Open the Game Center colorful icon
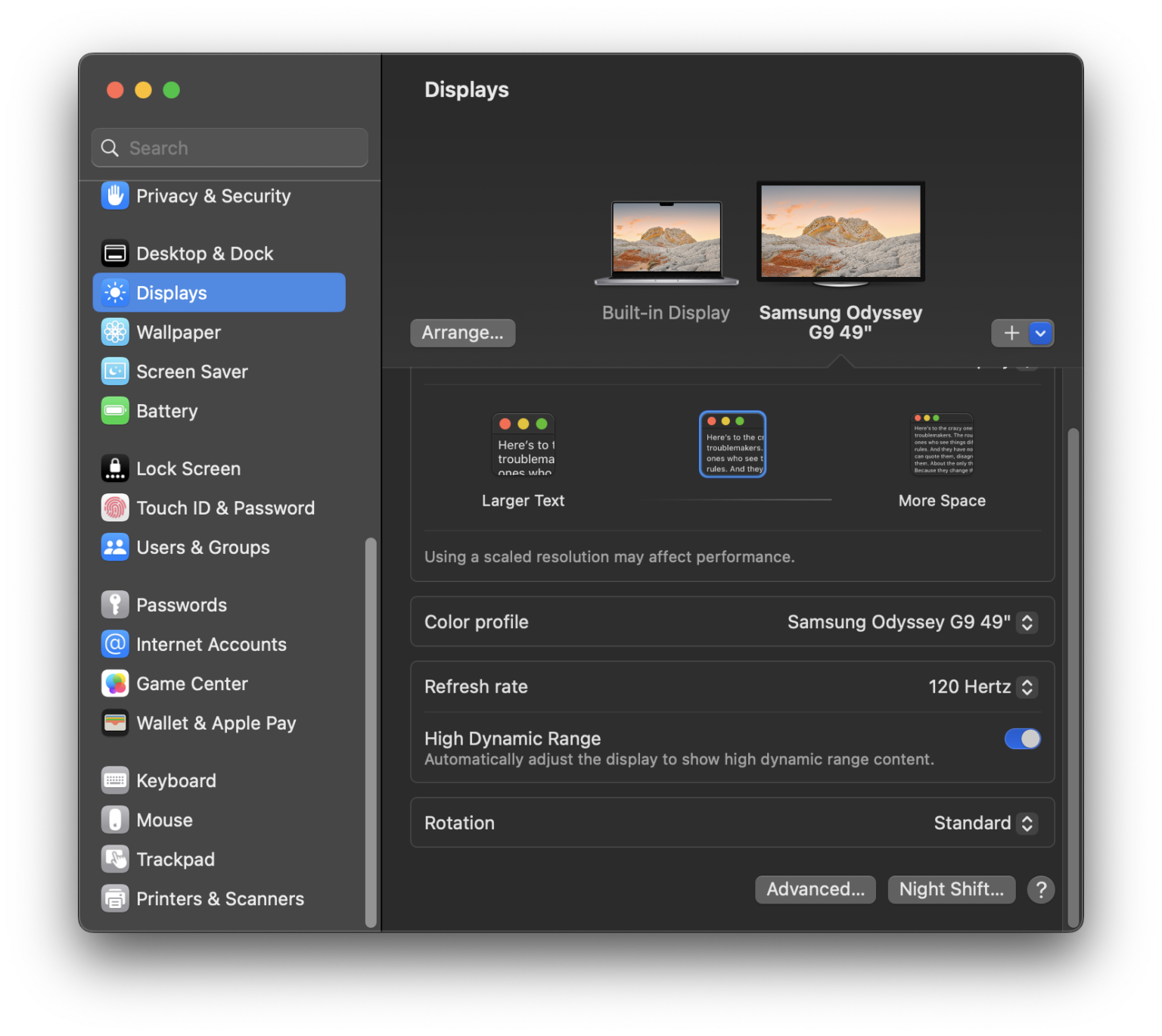The image size is (1162, 1036). [115, 683]
